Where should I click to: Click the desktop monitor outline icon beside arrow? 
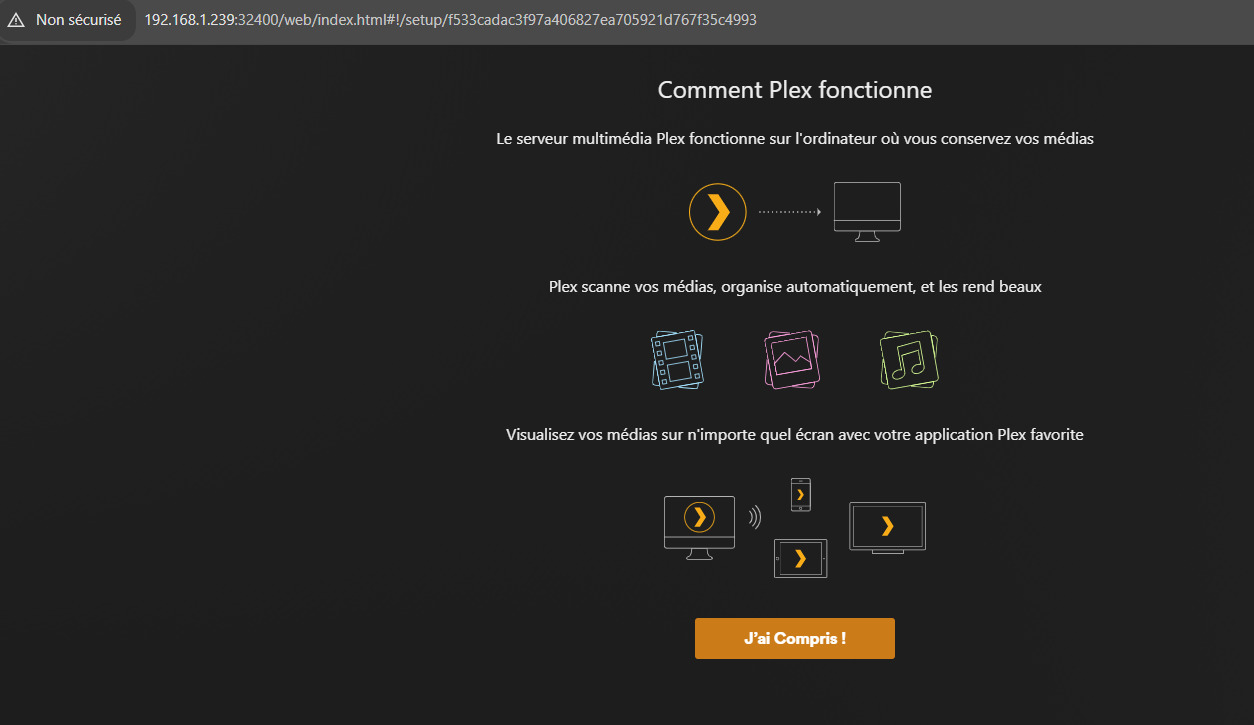pos(868,212)
